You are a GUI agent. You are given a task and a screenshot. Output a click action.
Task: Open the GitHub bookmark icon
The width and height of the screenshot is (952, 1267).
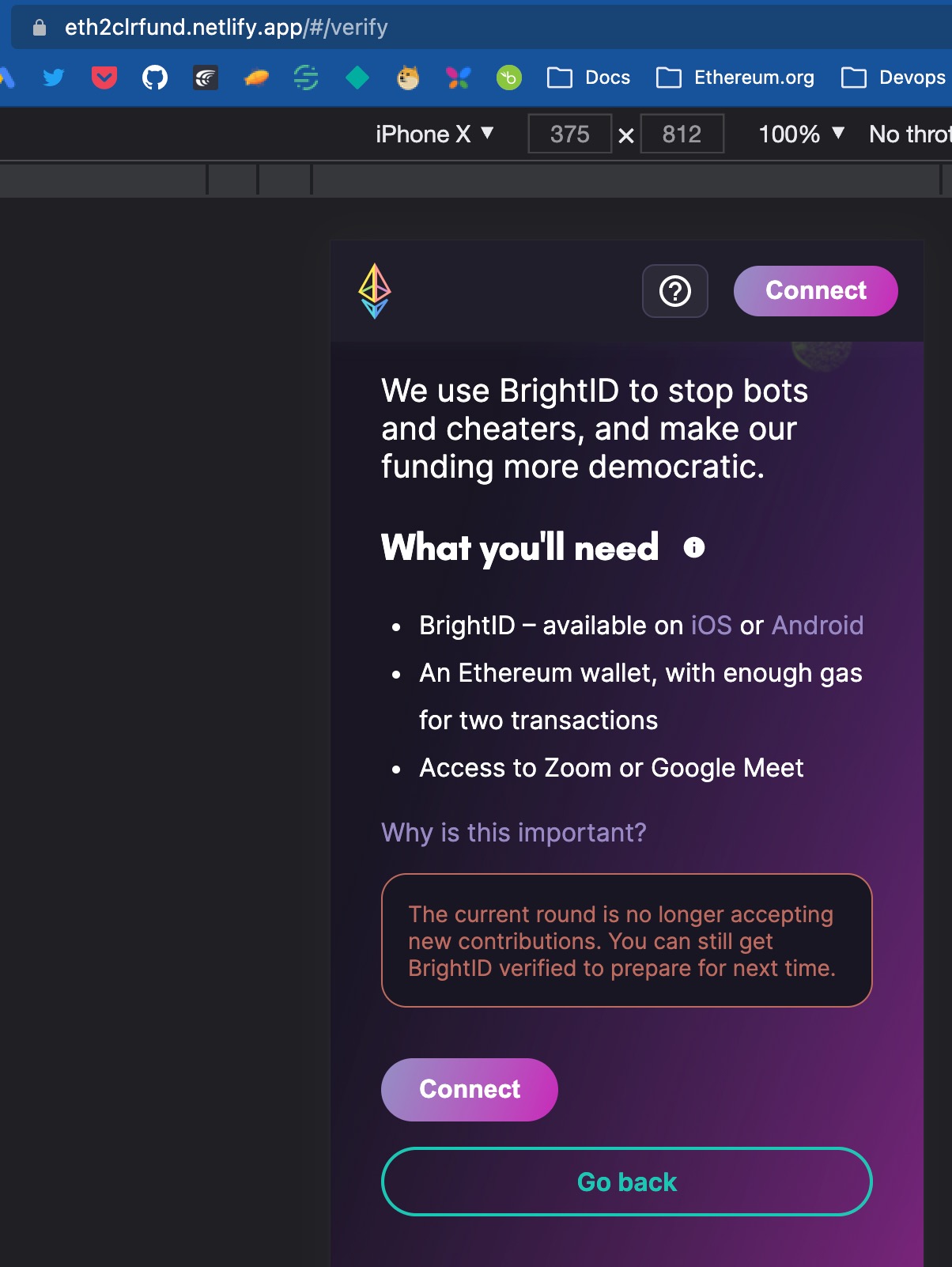point(155,78)
